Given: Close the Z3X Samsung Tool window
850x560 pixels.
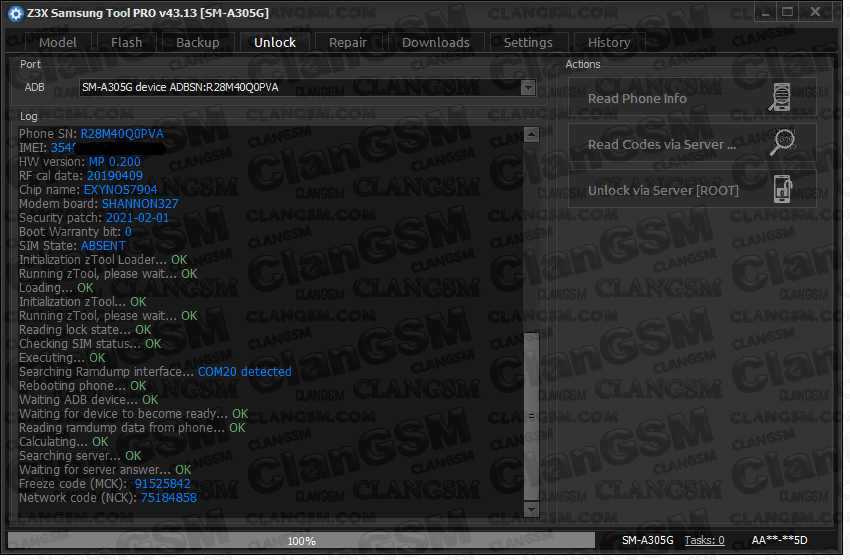Looking at the screenshot, I should coord(815,12).
